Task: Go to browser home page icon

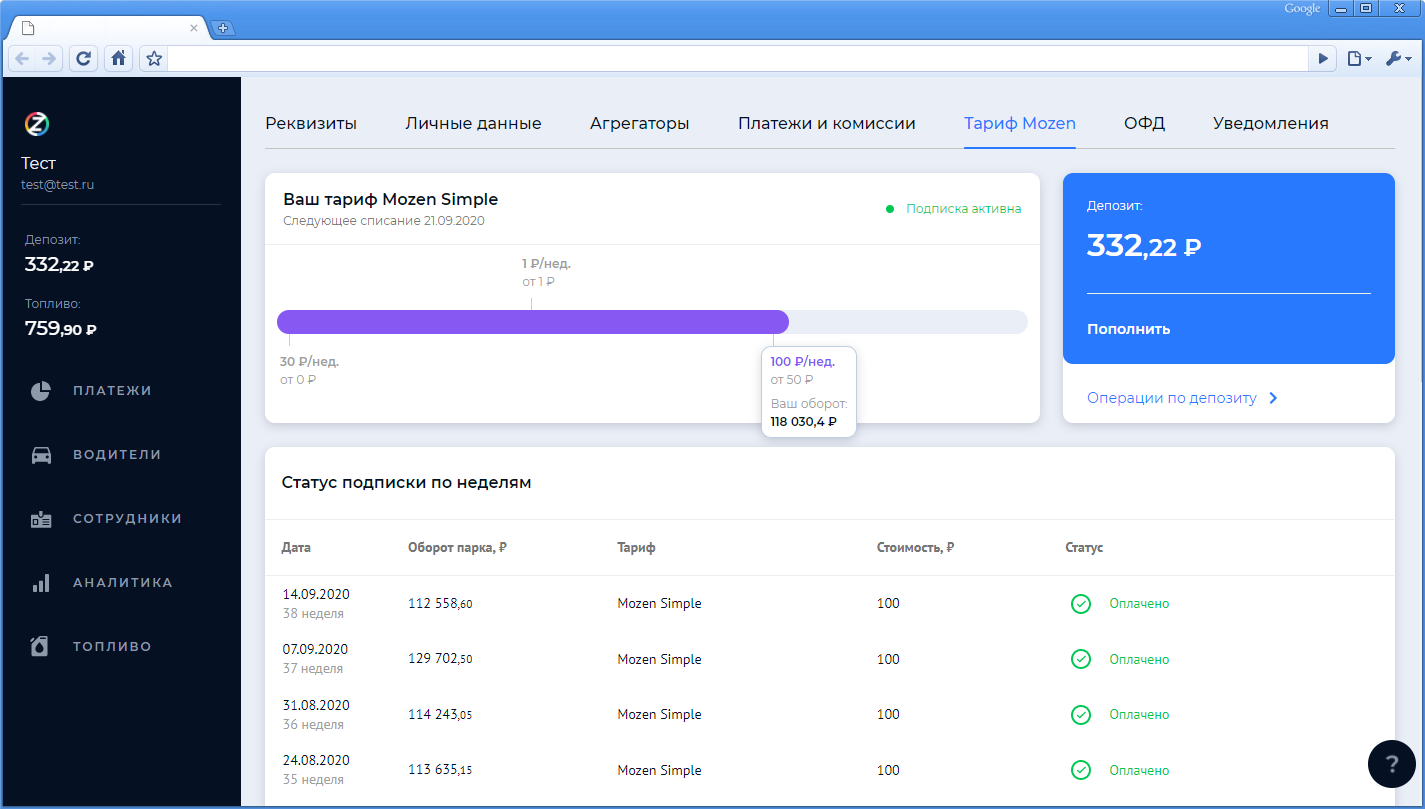Action: [x=118, y=59]
